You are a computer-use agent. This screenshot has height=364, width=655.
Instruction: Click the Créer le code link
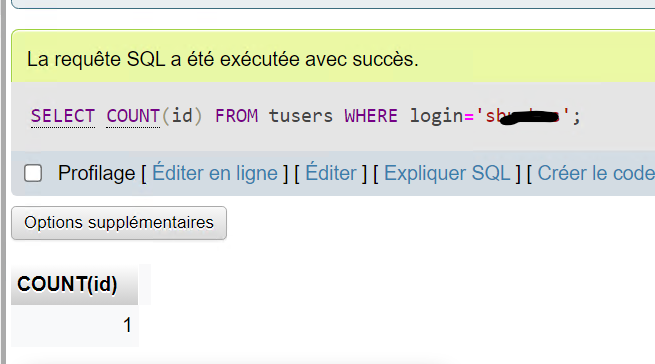point(596,173)
